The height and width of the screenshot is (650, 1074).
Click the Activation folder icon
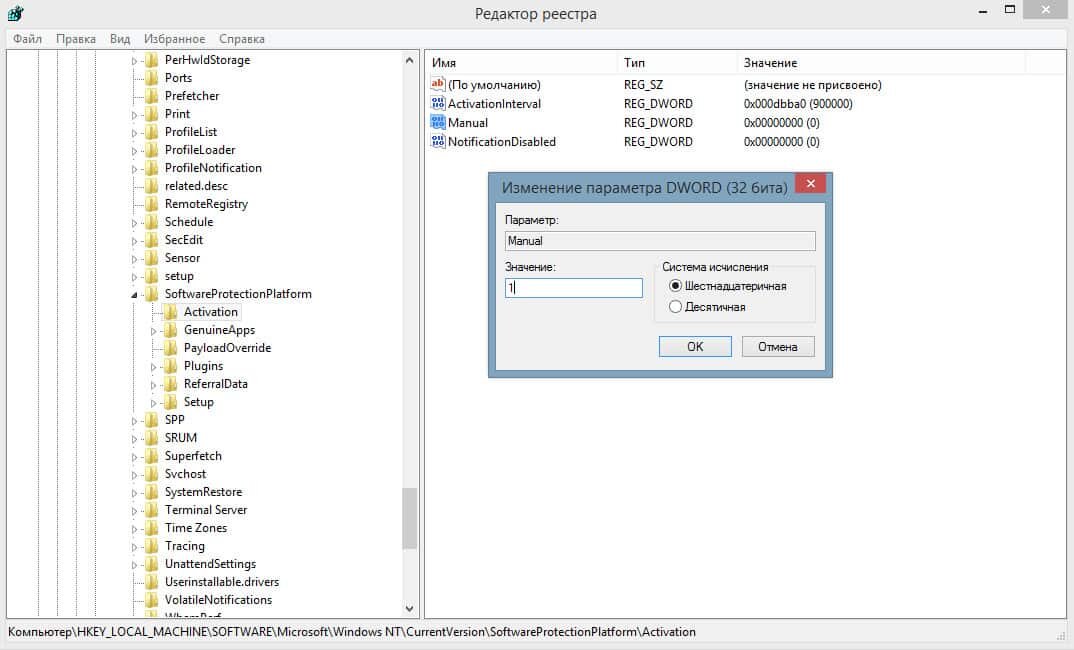coord(171,312)
